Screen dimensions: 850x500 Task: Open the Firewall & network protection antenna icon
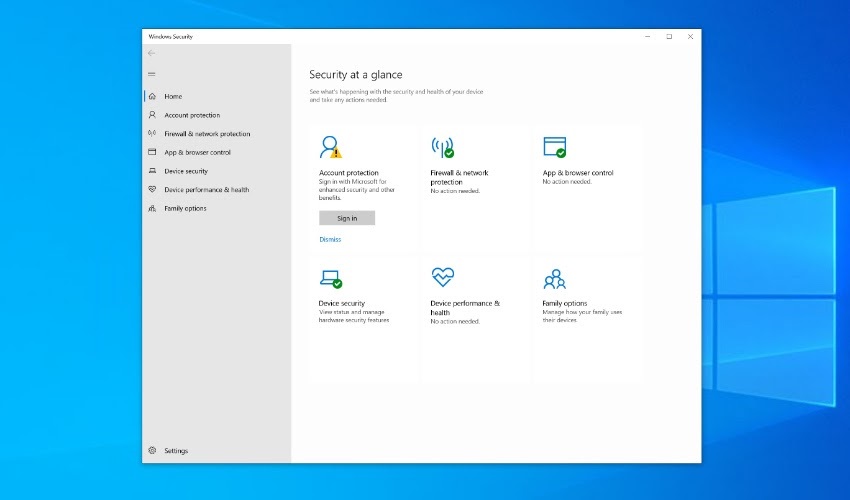point(442,148)
